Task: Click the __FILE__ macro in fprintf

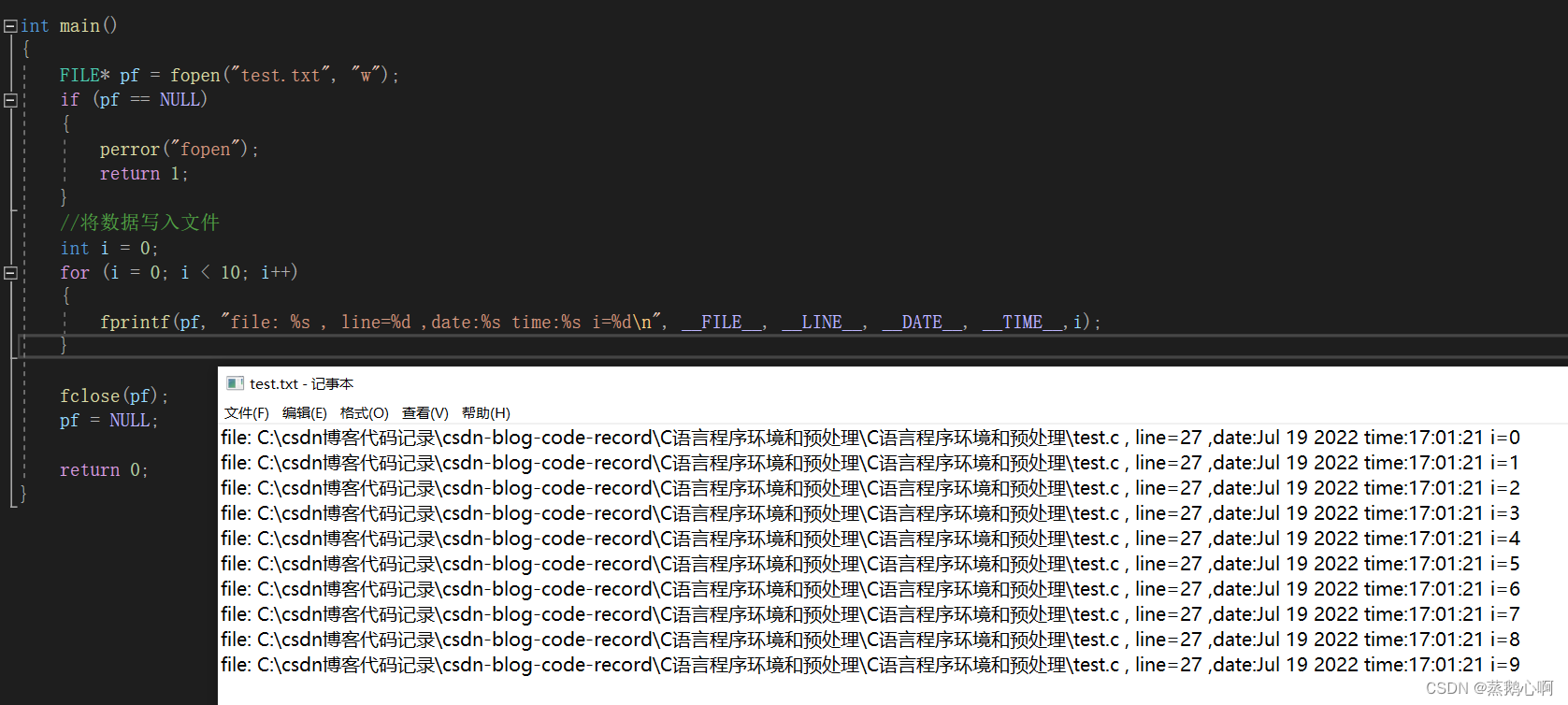Action: click(721, 322)
